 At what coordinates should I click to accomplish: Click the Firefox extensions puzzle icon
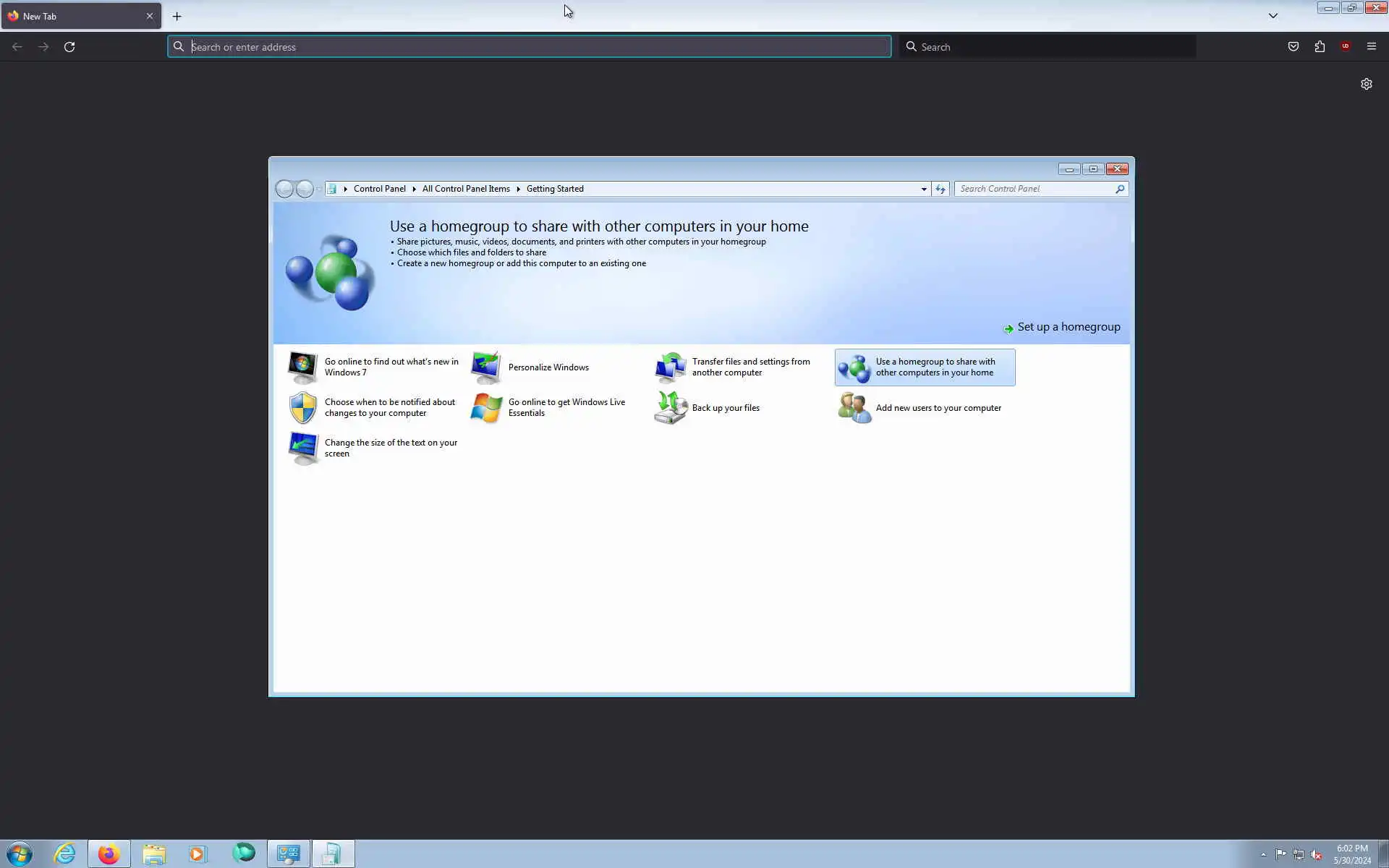coord(1320,47)
